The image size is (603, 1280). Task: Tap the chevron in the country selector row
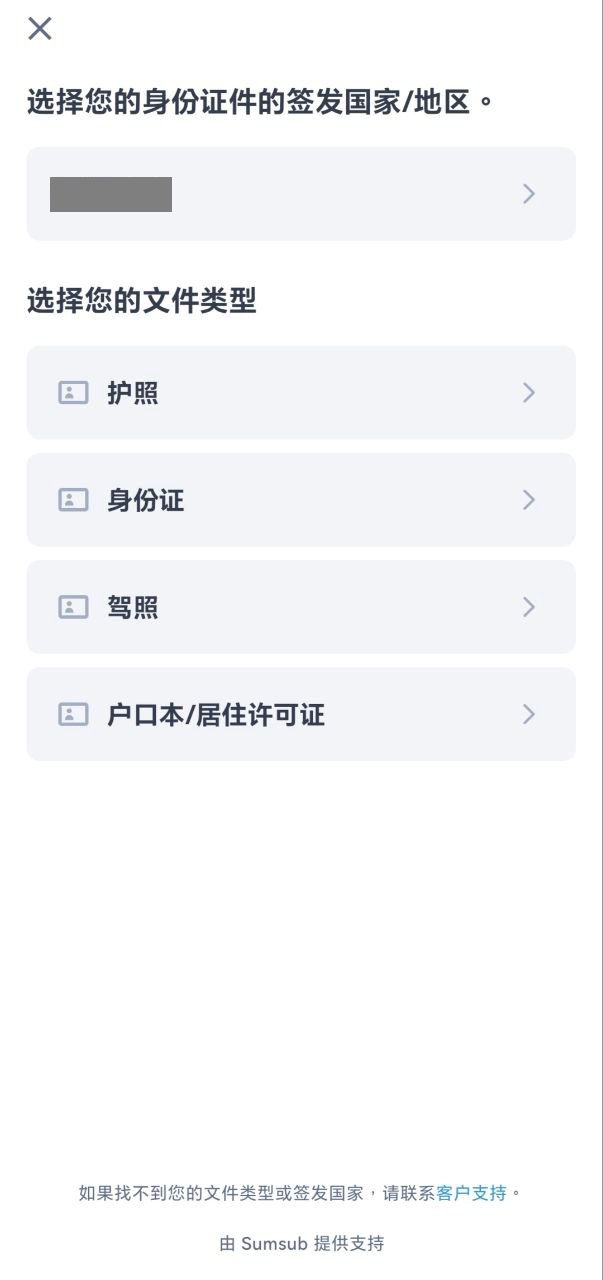(x=529, y=194)
